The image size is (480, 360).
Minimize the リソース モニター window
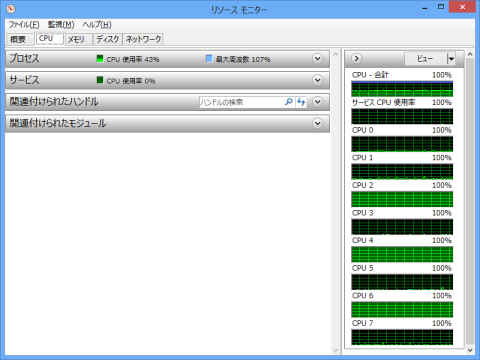pyautogui.click(x=425, y=7)
